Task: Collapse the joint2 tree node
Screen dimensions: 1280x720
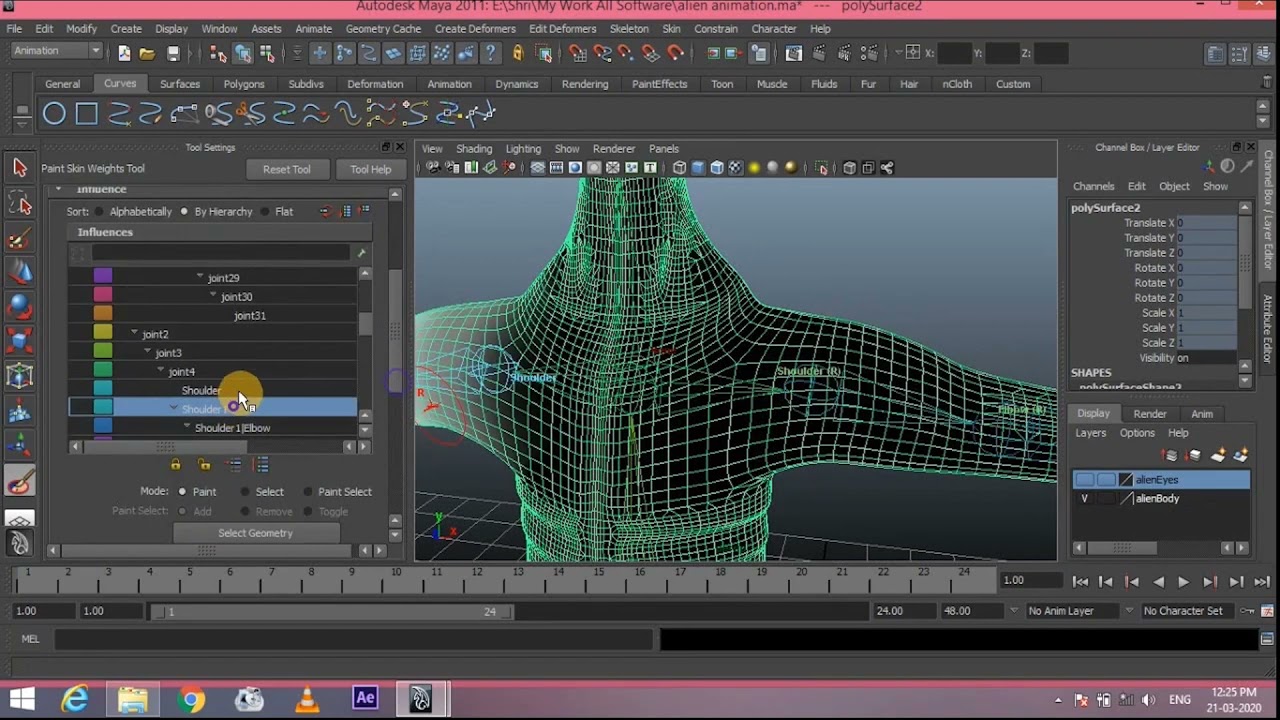Action: (134, 333)
